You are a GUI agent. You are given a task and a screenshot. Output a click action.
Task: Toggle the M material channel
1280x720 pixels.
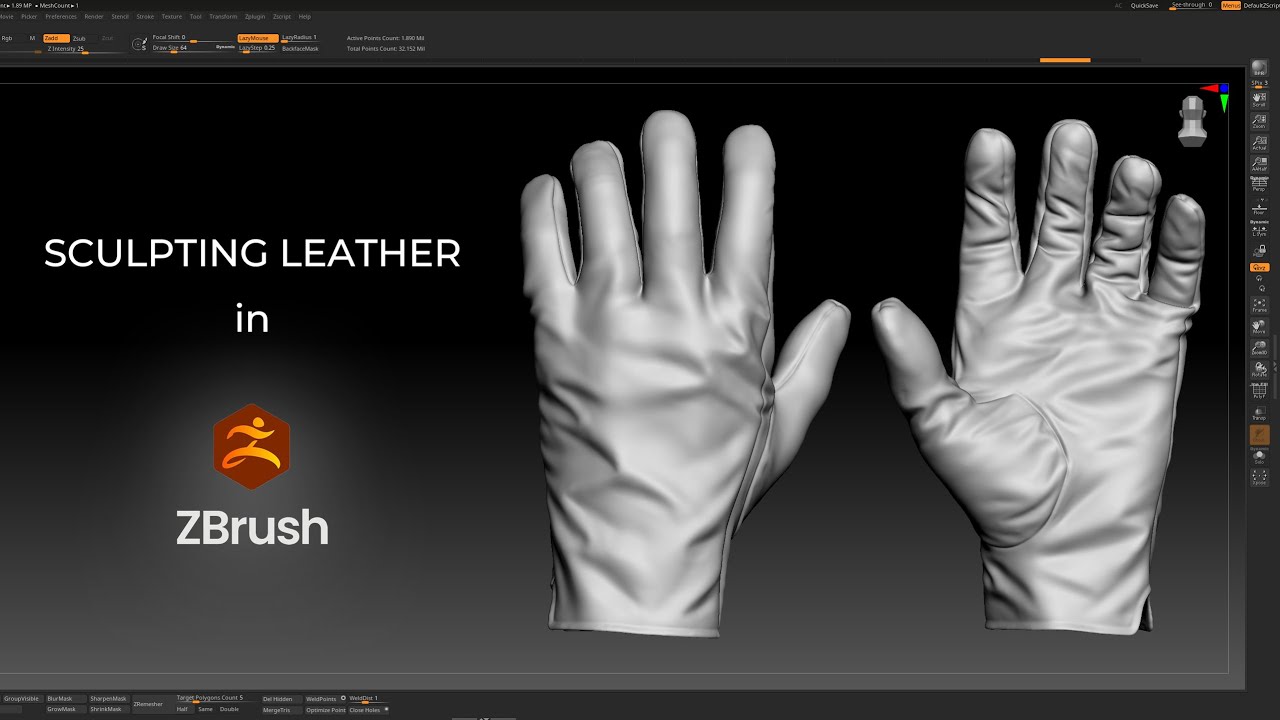[x=32, y=38]
